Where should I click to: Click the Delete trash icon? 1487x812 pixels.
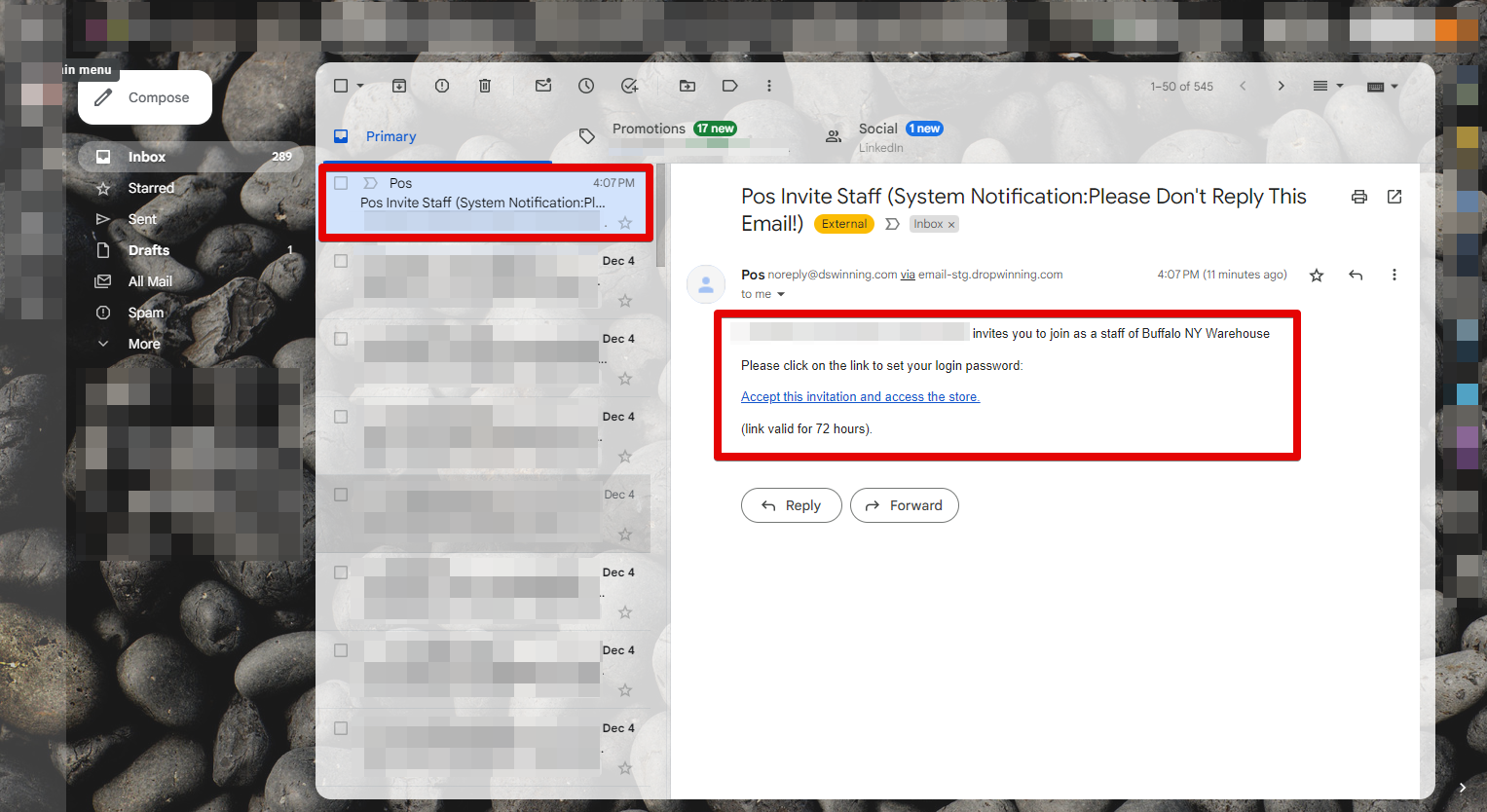[x=485, y=86]
